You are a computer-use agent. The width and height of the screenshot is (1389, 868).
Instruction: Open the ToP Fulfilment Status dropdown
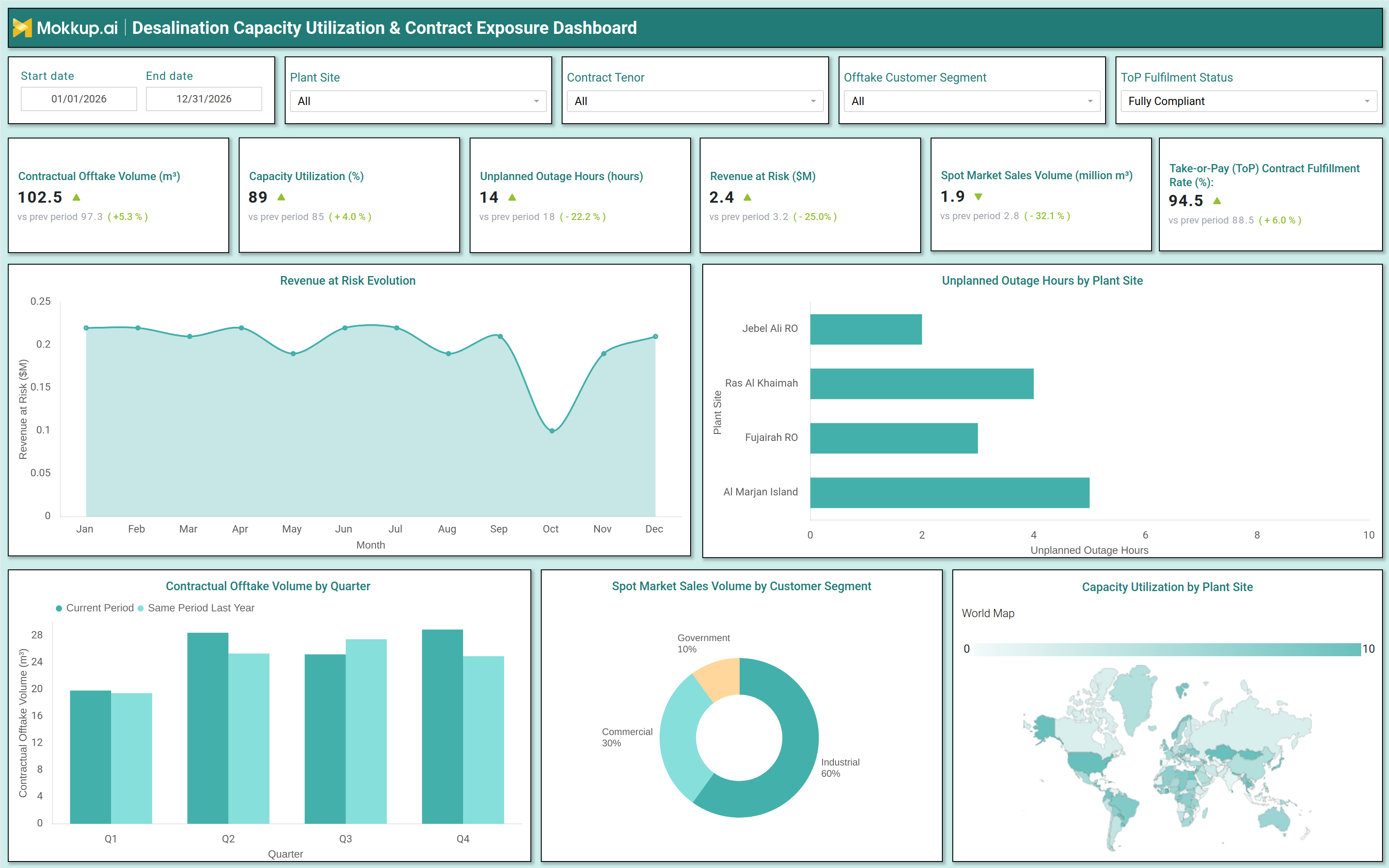[1248, 101]
